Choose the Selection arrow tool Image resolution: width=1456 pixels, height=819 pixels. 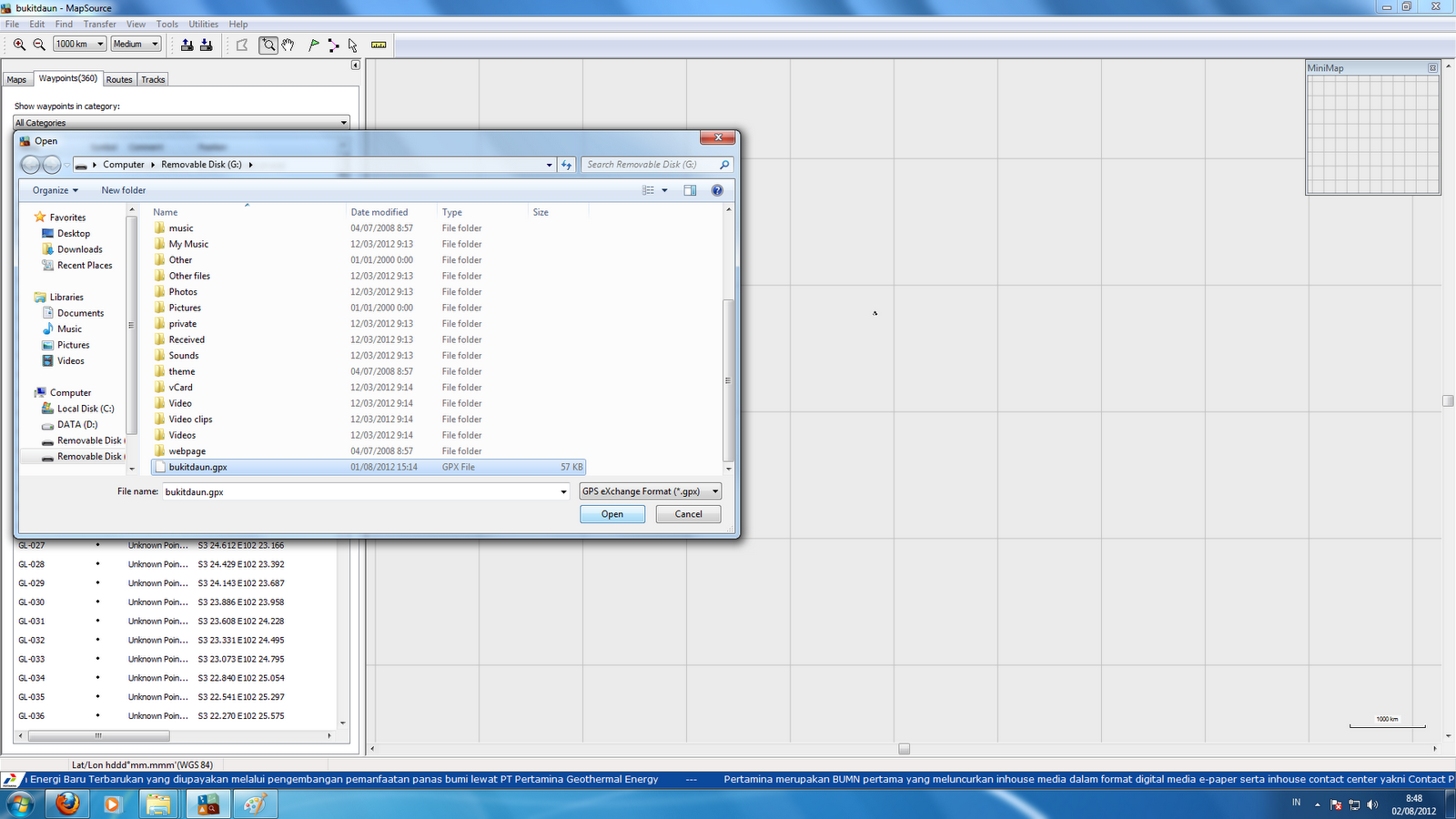[351, 45]
